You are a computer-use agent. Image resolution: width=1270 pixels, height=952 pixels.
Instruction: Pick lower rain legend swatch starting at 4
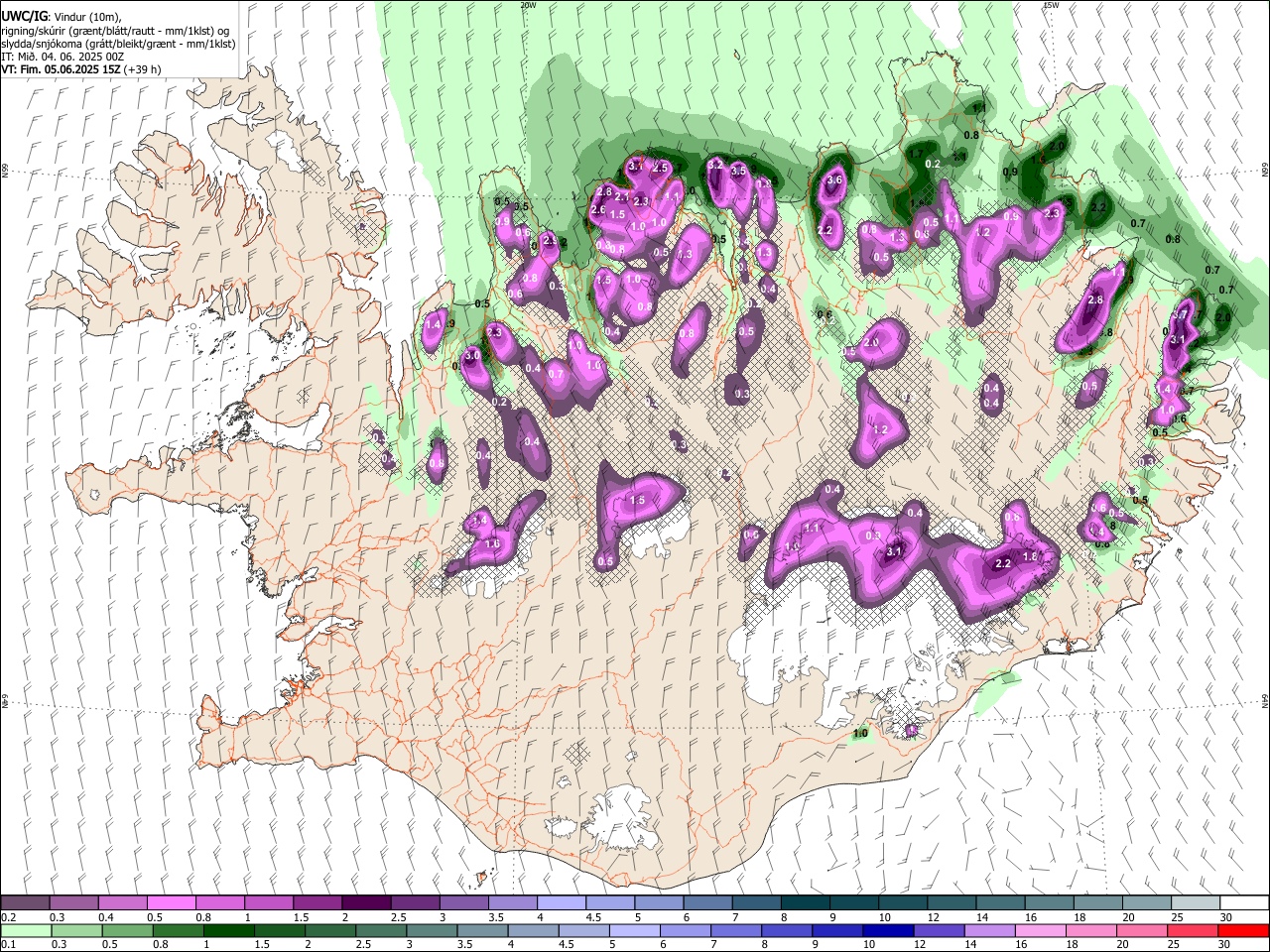click(533, 930)
